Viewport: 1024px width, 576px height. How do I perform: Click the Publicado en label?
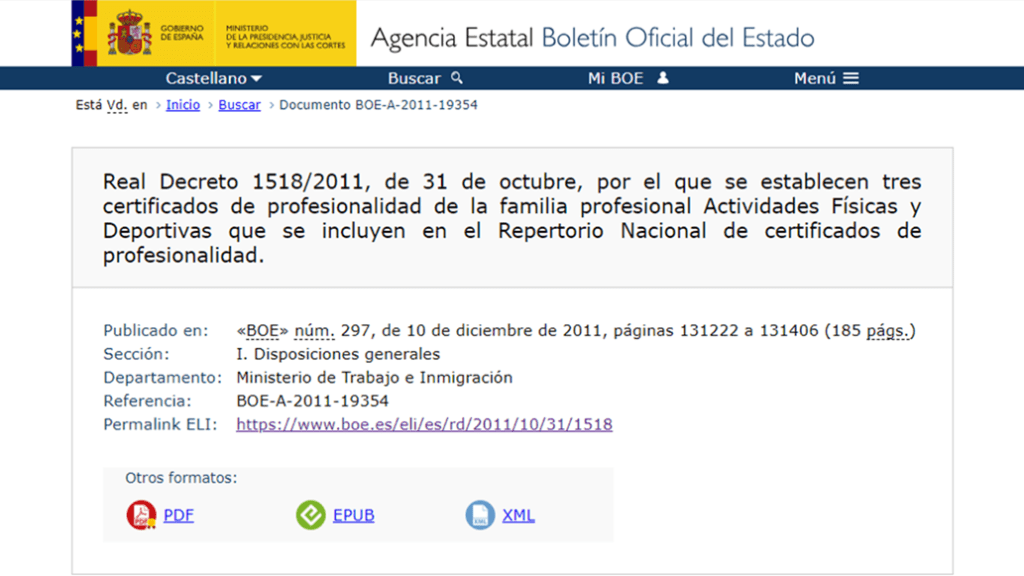coord(155,330)
